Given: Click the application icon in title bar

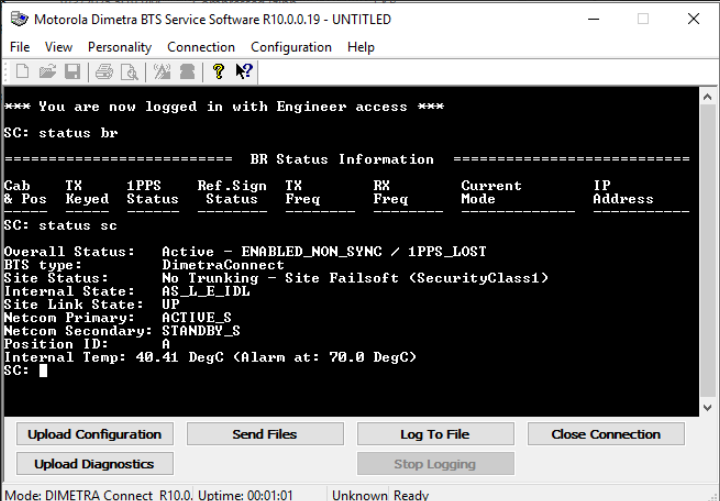Looking at the screenshot, I should [19, 19].
